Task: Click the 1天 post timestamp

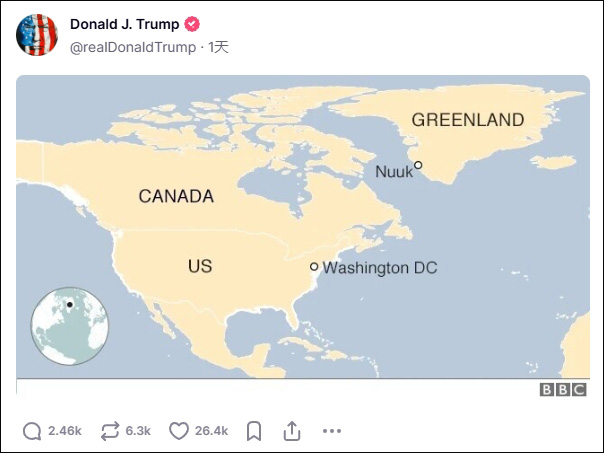Action: [x=218, y=47]
